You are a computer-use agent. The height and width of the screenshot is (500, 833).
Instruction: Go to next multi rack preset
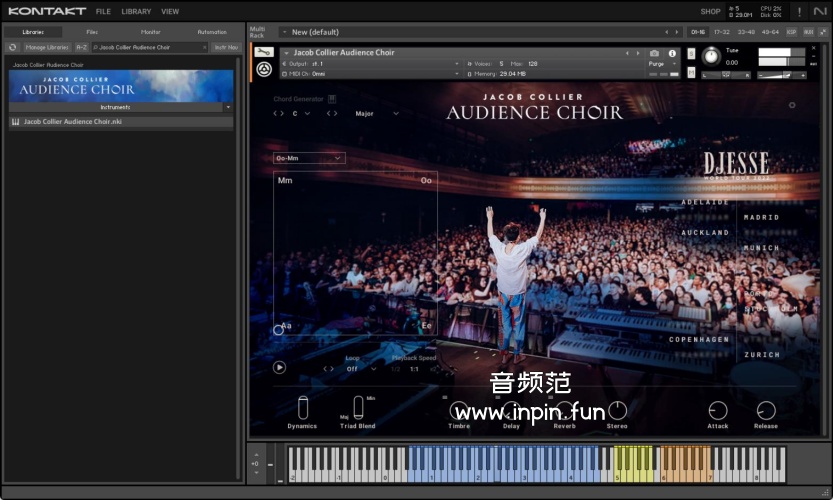tap(676, 32)
